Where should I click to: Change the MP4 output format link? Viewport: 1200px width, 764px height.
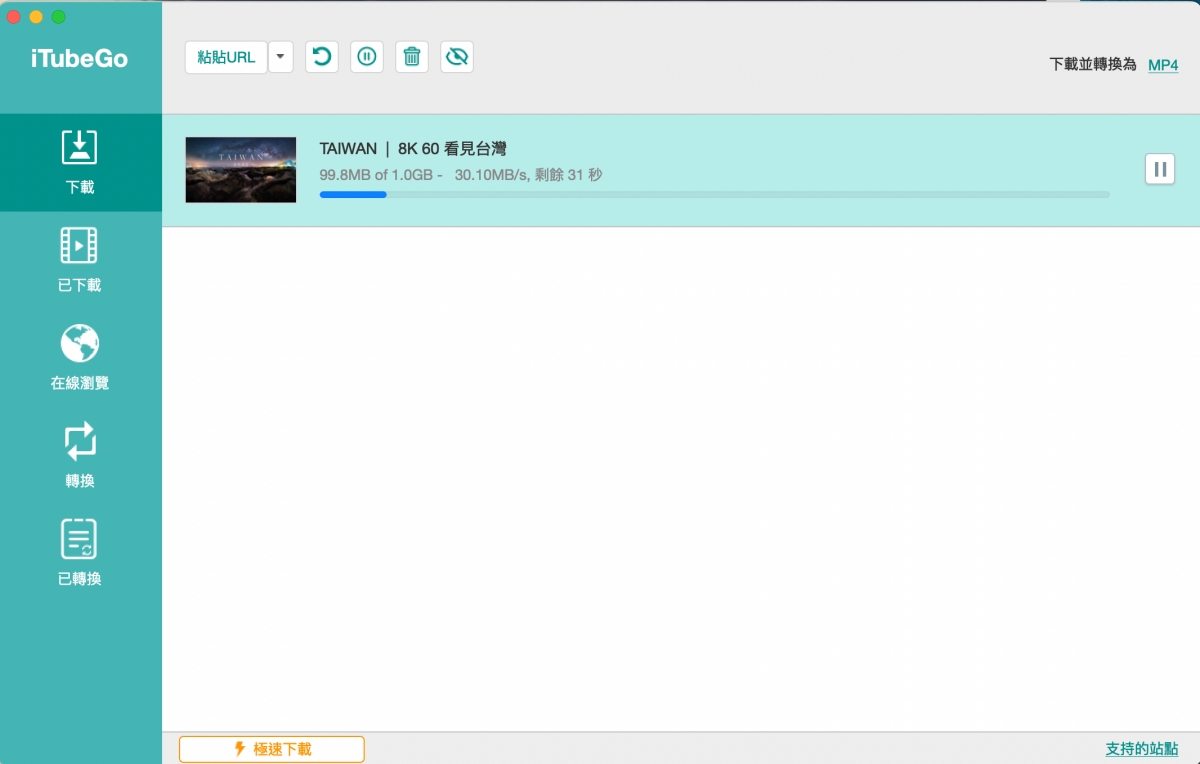tap(1163, 65)
